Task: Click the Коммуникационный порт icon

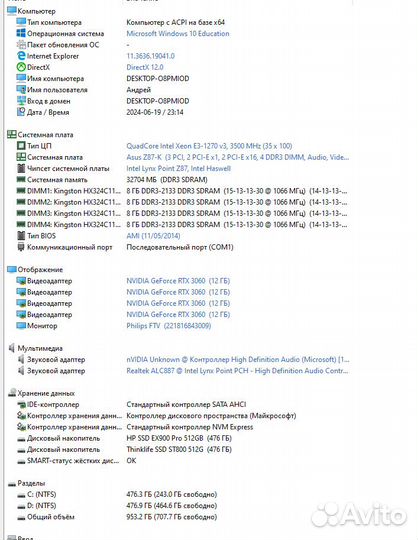Action: [x=21, y=247]
